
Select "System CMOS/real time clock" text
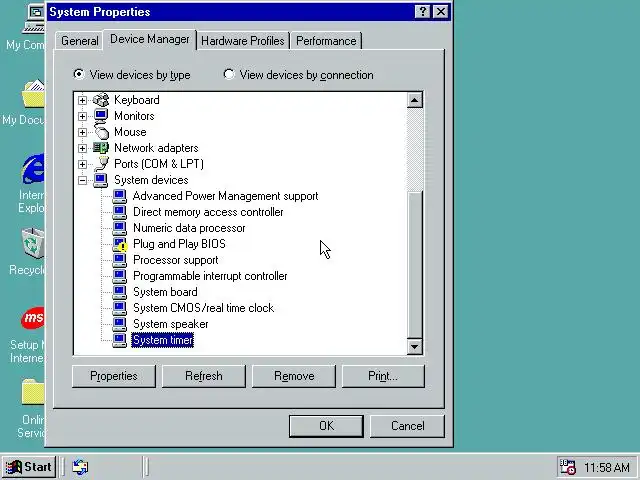[x=203, y=308]
